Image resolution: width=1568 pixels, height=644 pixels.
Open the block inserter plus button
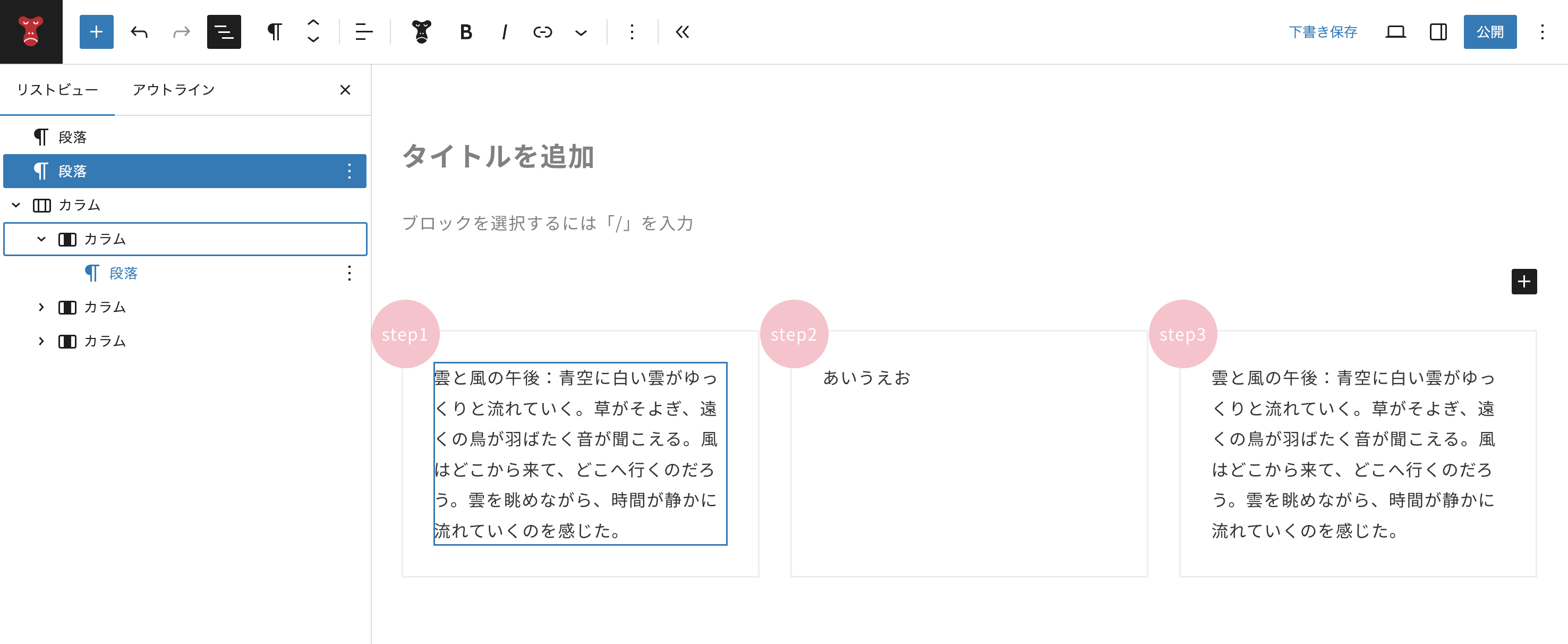[96, 32]
